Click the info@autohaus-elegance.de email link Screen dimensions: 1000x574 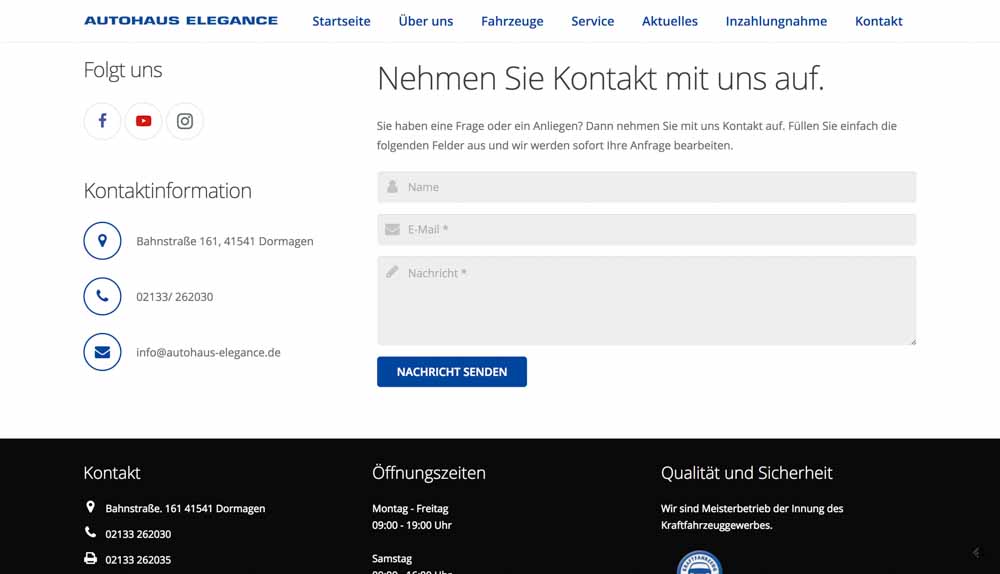pyautogui.click(x=208, y=353)
